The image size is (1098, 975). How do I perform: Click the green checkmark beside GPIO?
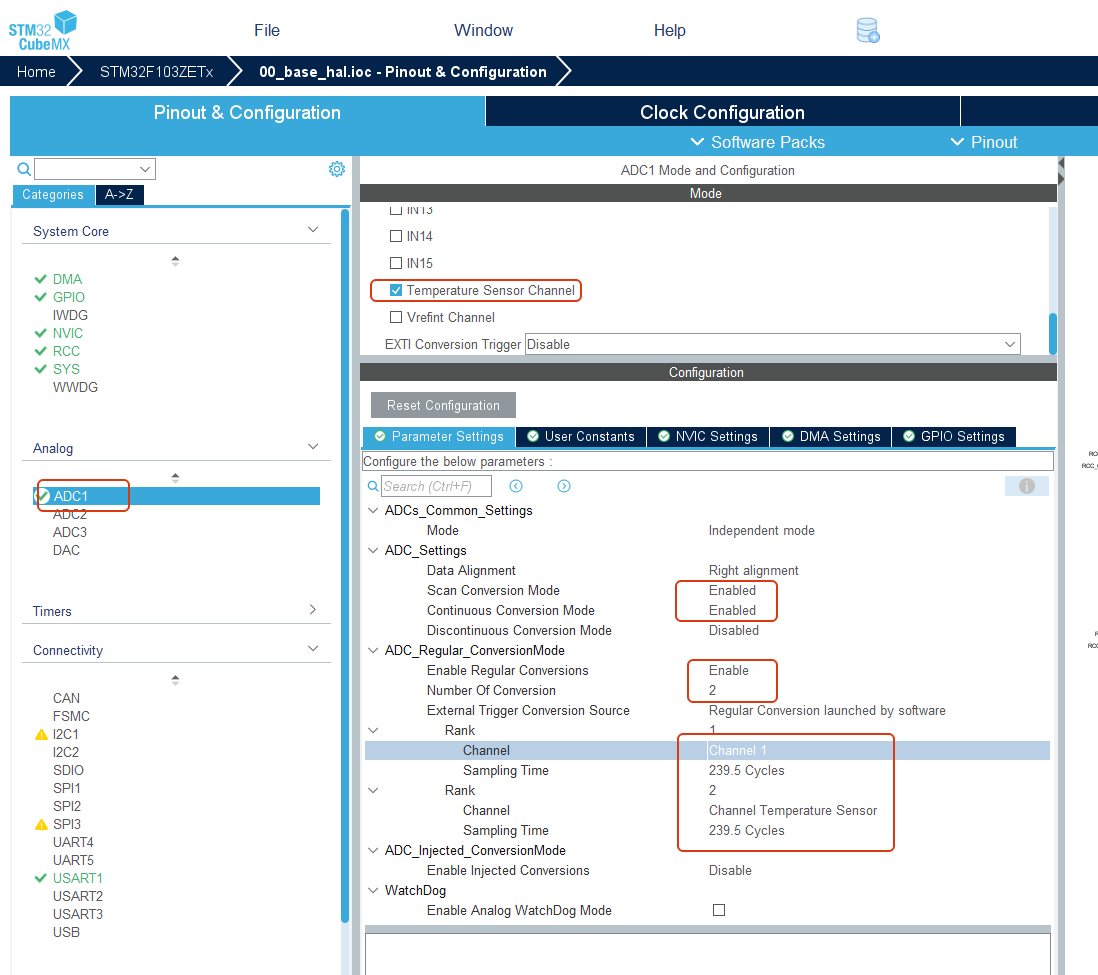(x=41, y=297)
